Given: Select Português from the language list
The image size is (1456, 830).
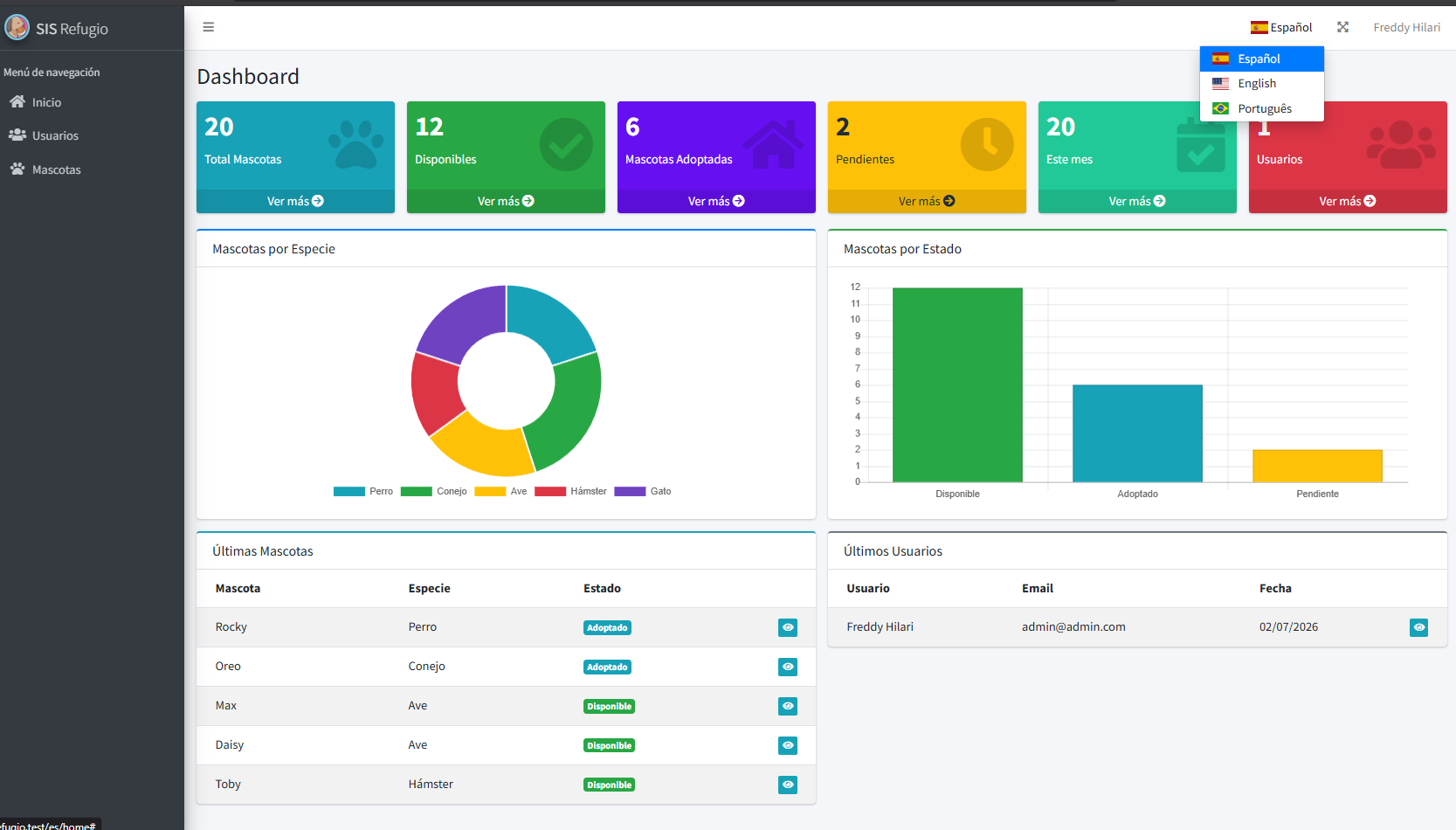Looking at the screenshot, I should (1262, 108).
